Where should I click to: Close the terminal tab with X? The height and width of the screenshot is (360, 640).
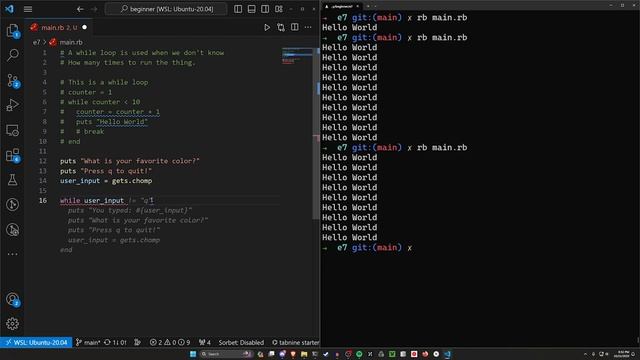point(358,6)
